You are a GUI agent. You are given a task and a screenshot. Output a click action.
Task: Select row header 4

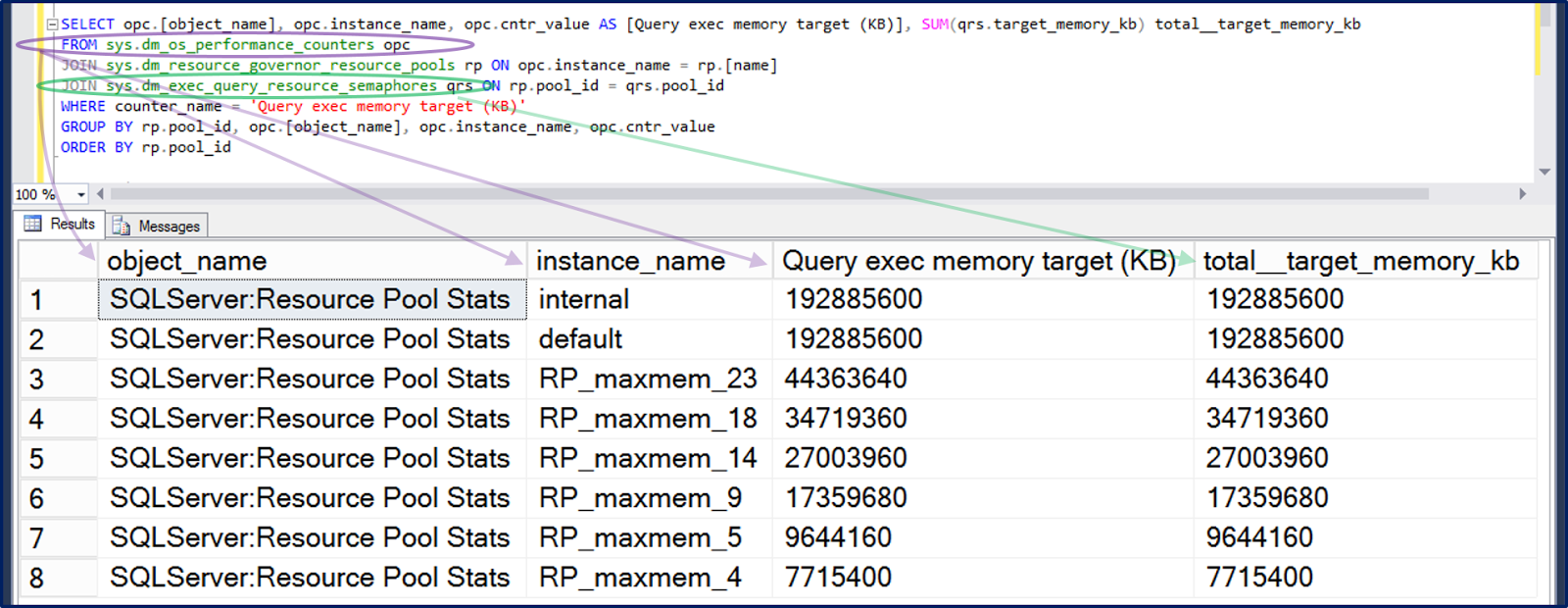coord(59,419)
